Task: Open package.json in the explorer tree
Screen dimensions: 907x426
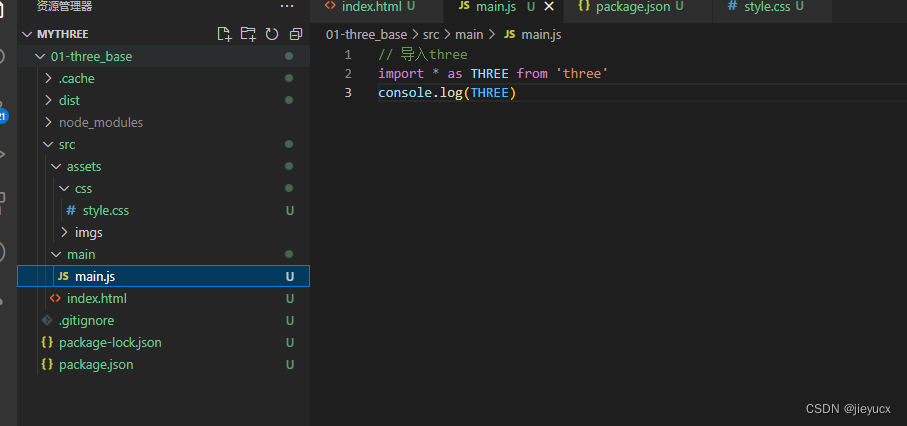Action: point(96,365)
